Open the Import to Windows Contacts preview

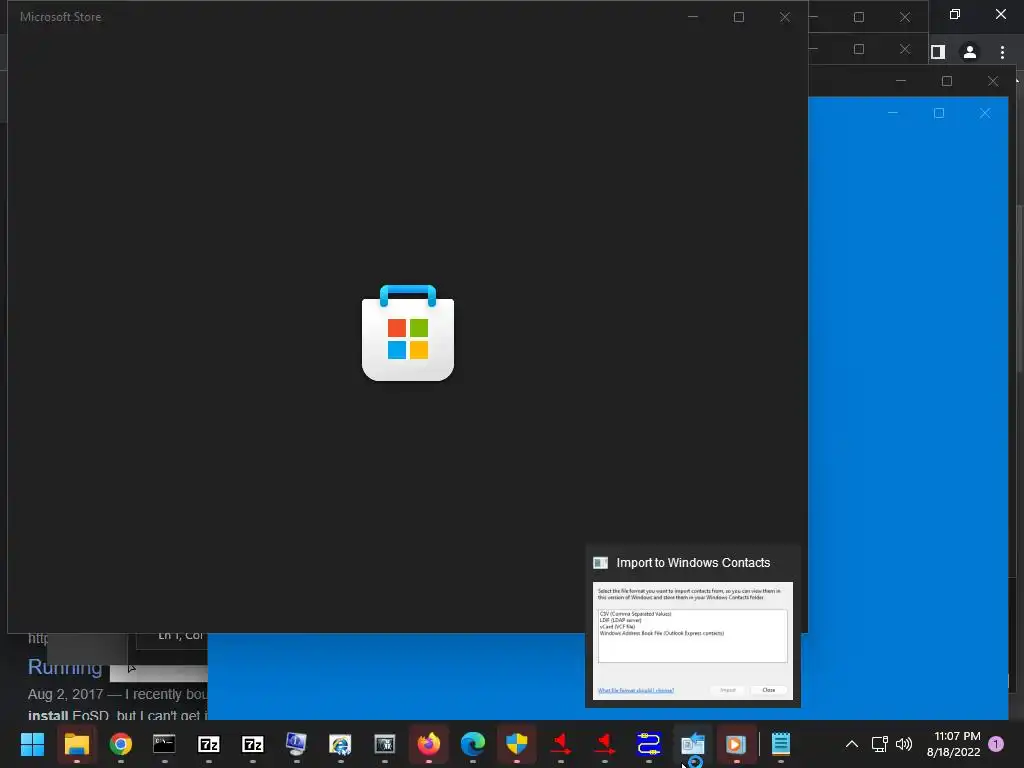pos(692,640)
